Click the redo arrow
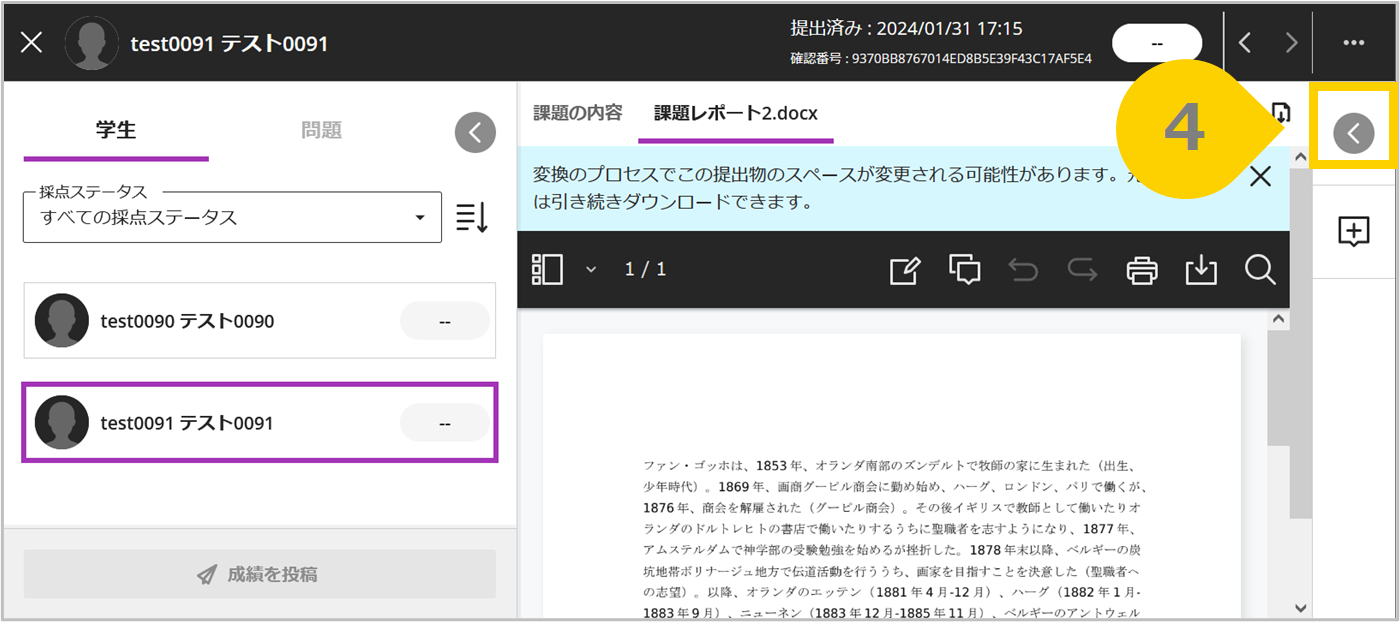The image size is (1400, 622). (x=1082, y=270)
